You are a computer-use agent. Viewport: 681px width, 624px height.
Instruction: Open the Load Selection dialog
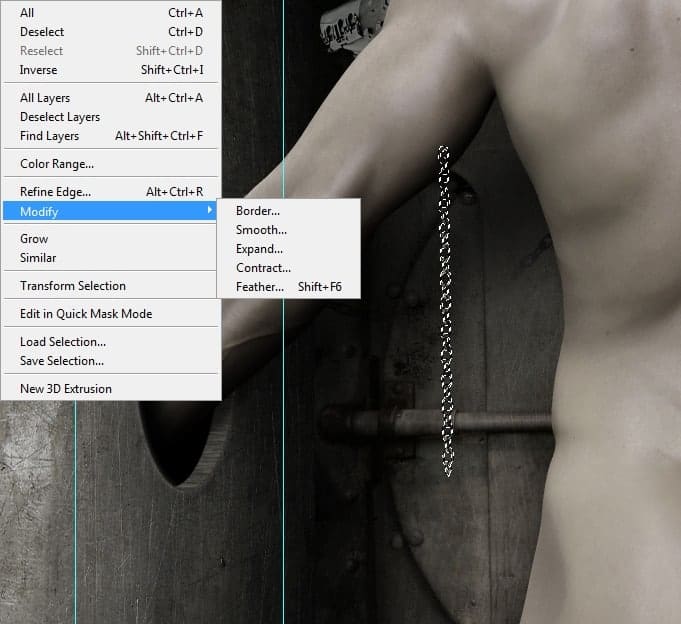tap(111, 342)
